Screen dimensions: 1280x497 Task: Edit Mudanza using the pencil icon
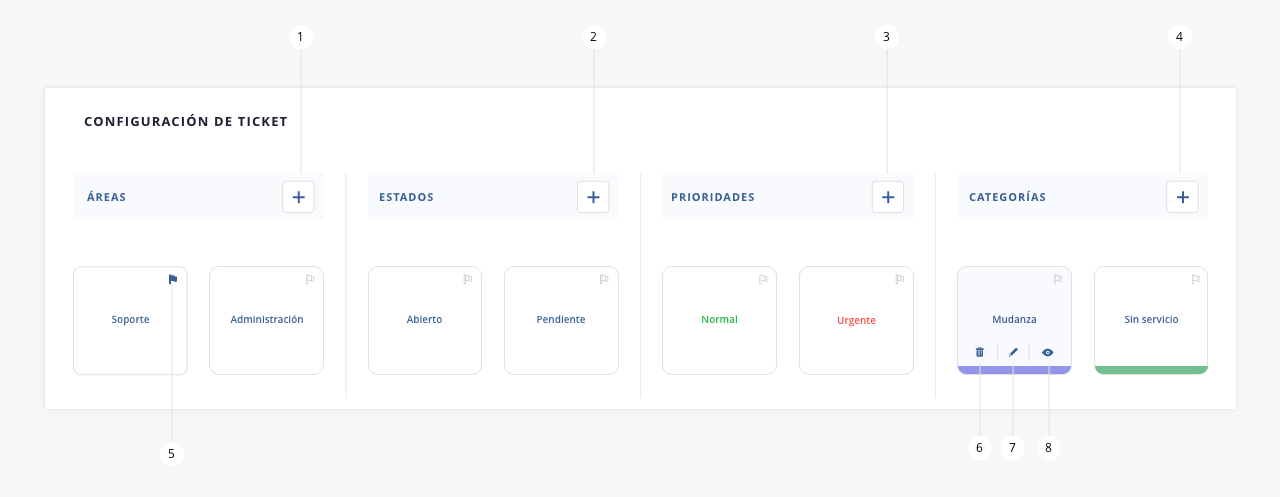(1013, 352)
